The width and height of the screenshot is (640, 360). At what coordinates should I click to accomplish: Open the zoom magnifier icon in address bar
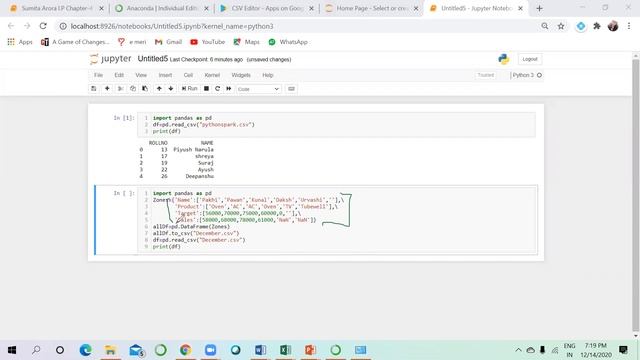[545, 26]
